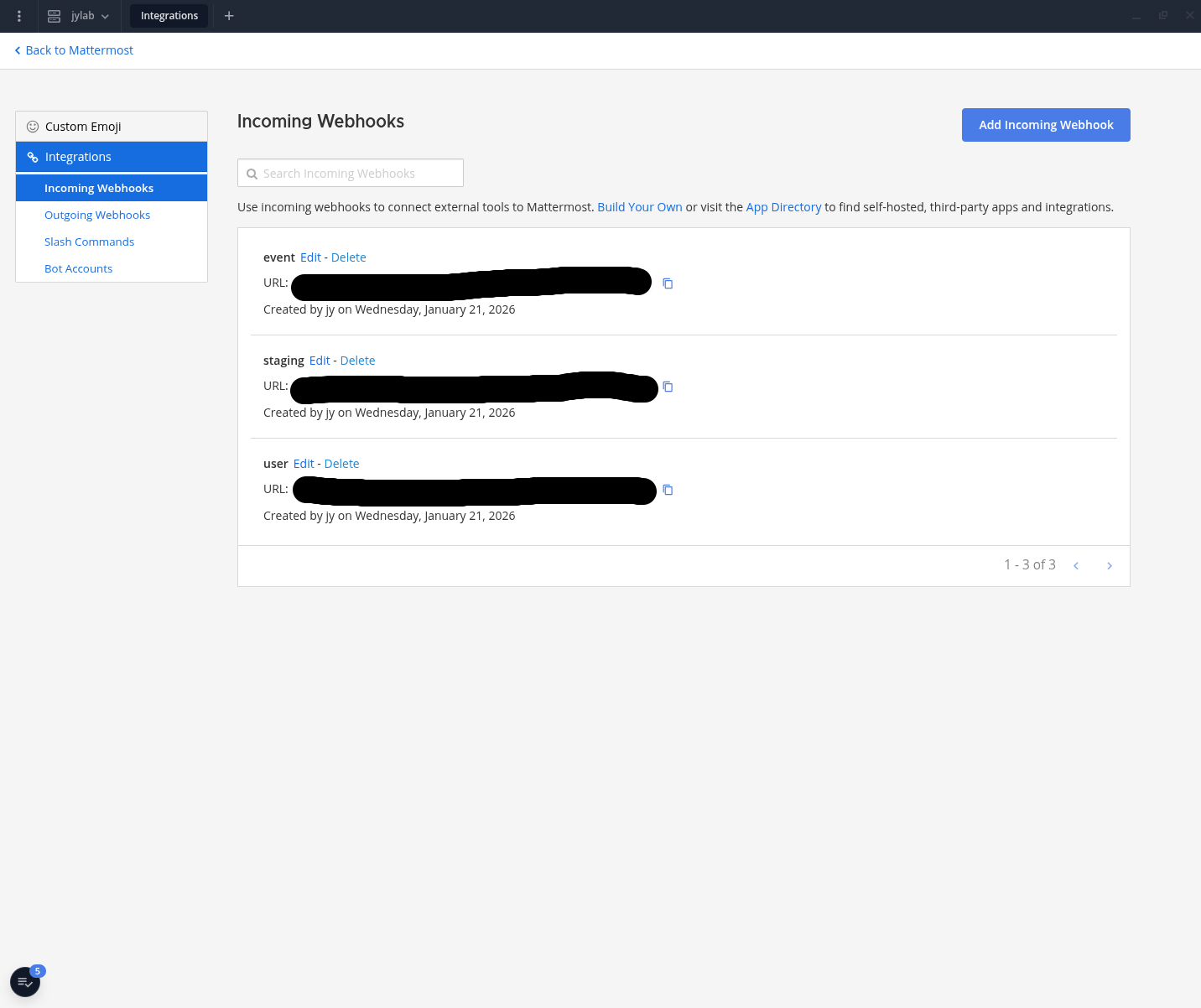The width and height of the screenshot is (1201, 1008).
Task: Follow the Build Your Own link
Action: click(x=639, y=207)
